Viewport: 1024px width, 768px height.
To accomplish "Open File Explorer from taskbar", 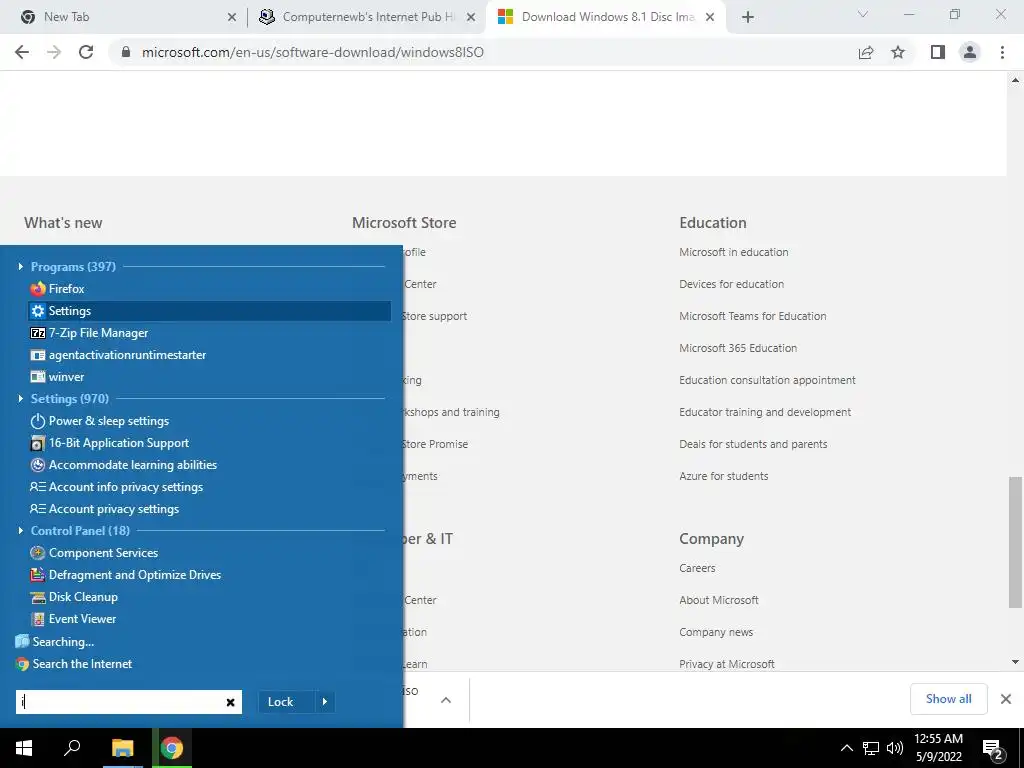I will 122,748.
